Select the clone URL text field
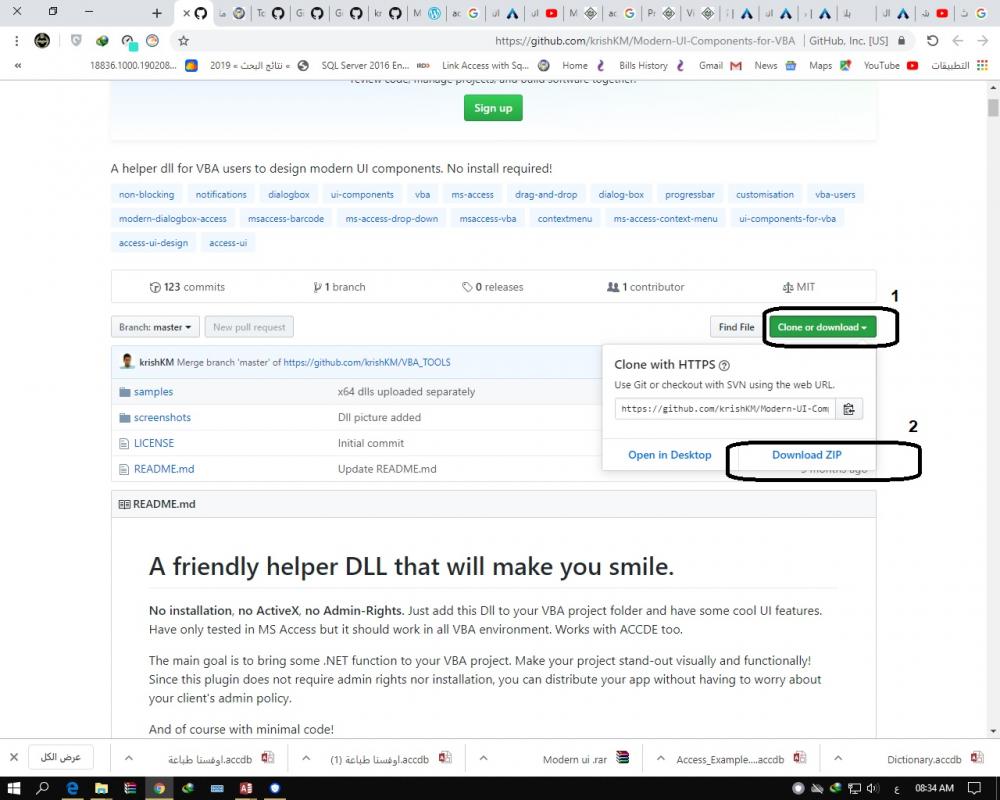This screenshot has height=800, width=1000. tap(725, 409)
